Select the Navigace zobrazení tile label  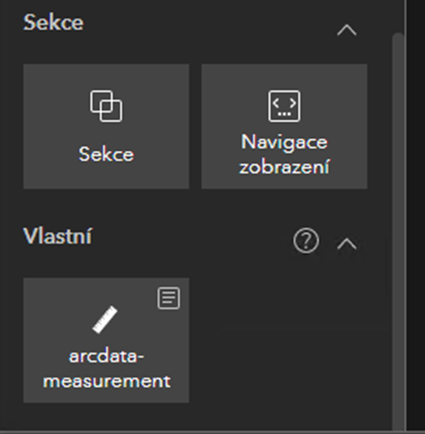tap(284, 154)
